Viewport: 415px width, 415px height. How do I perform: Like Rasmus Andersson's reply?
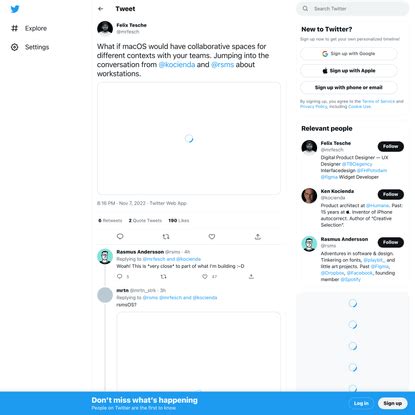205,276
